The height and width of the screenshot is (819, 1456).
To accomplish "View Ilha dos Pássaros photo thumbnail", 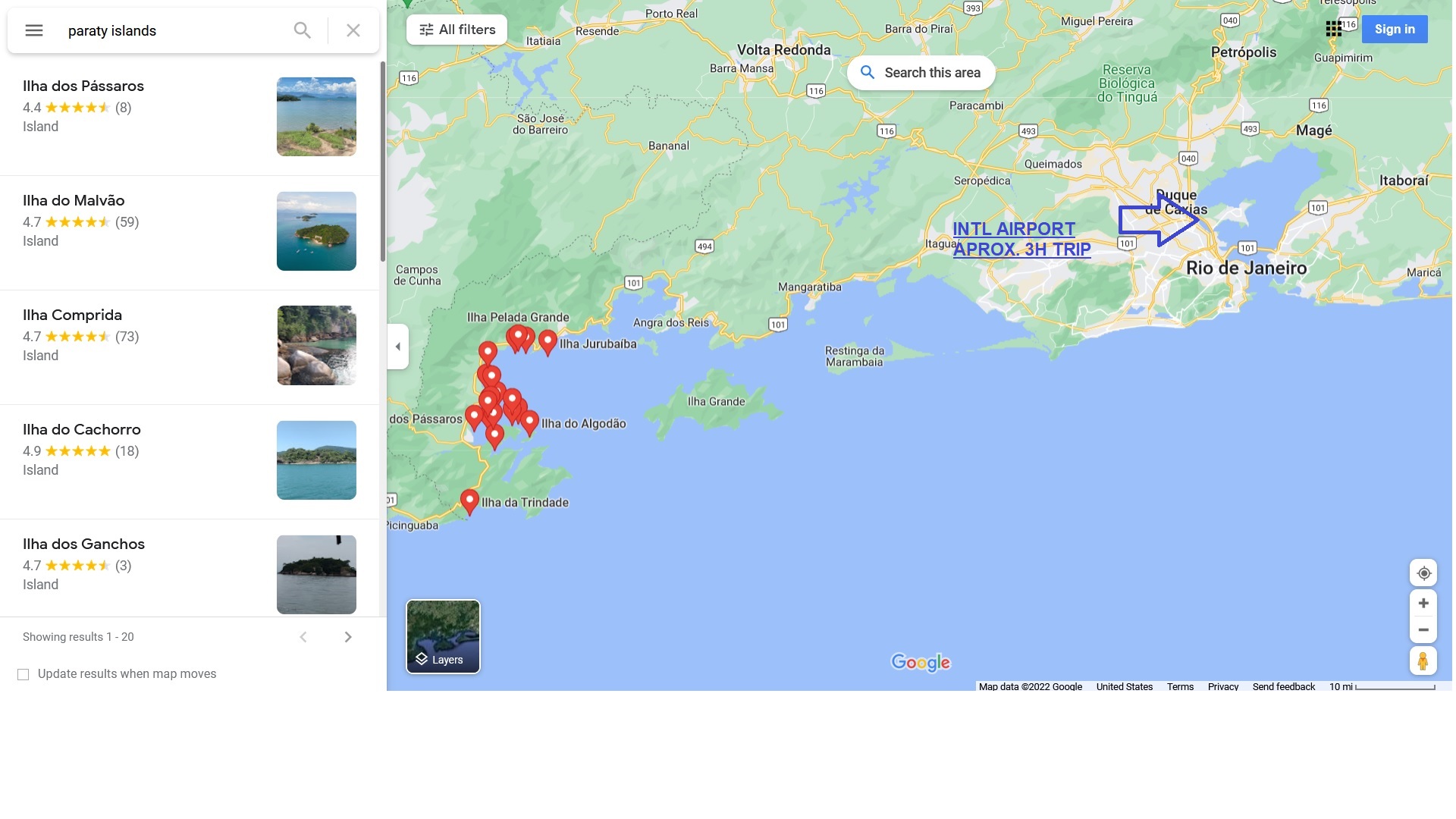I will click(316, 117).
